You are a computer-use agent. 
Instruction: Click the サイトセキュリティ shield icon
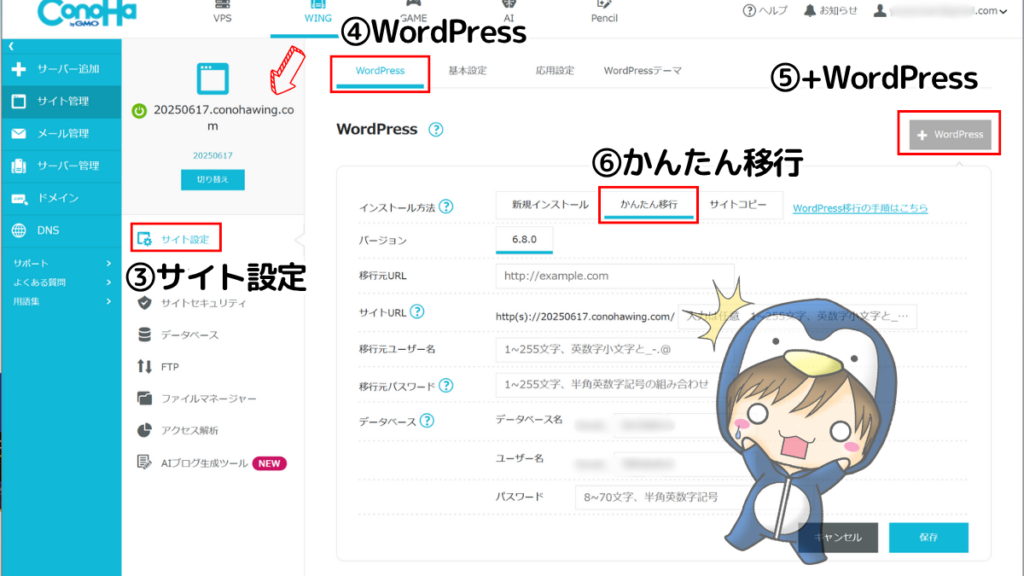coord(144,303)
